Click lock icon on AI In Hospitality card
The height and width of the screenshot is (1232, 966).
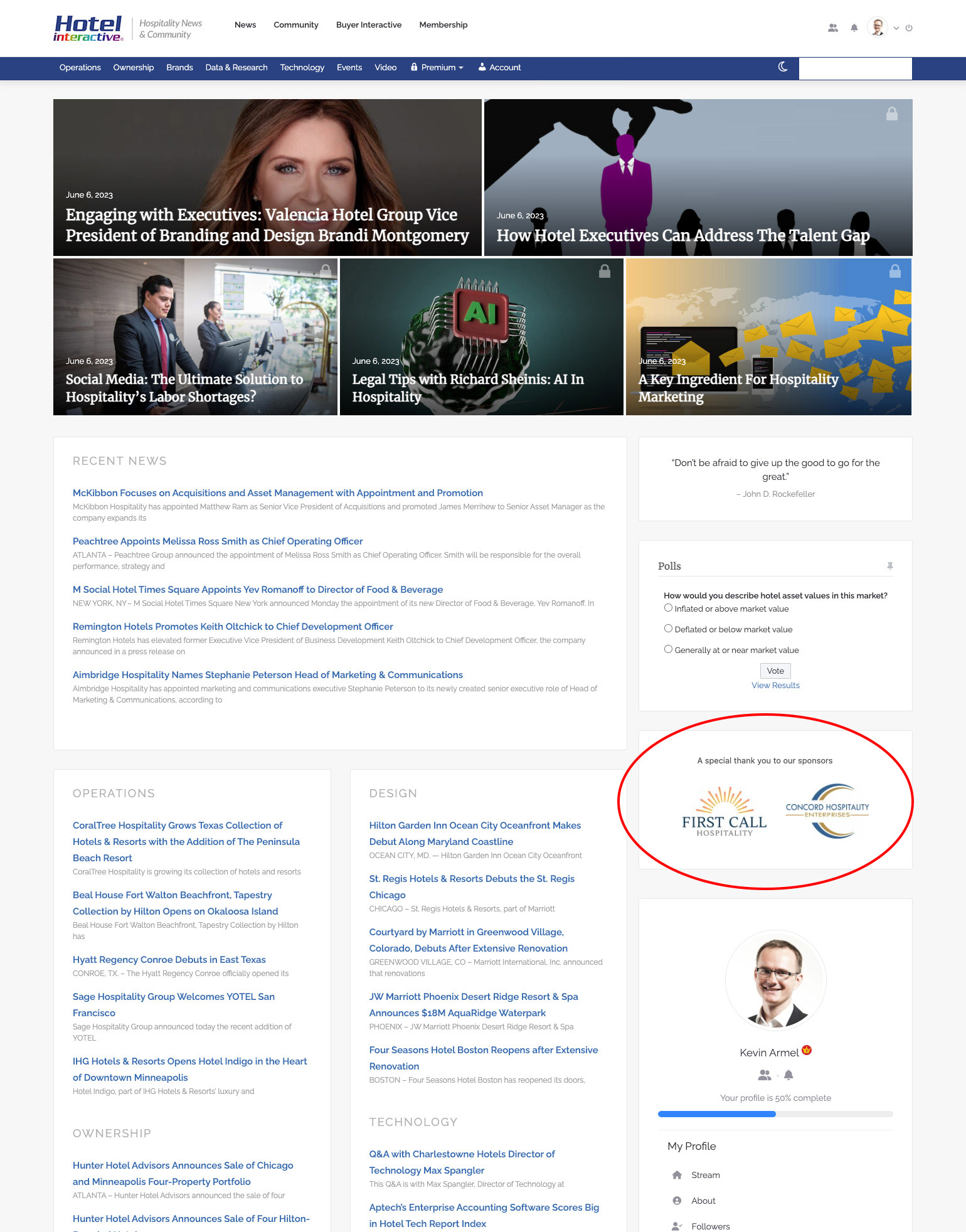[x=605, y=271]
